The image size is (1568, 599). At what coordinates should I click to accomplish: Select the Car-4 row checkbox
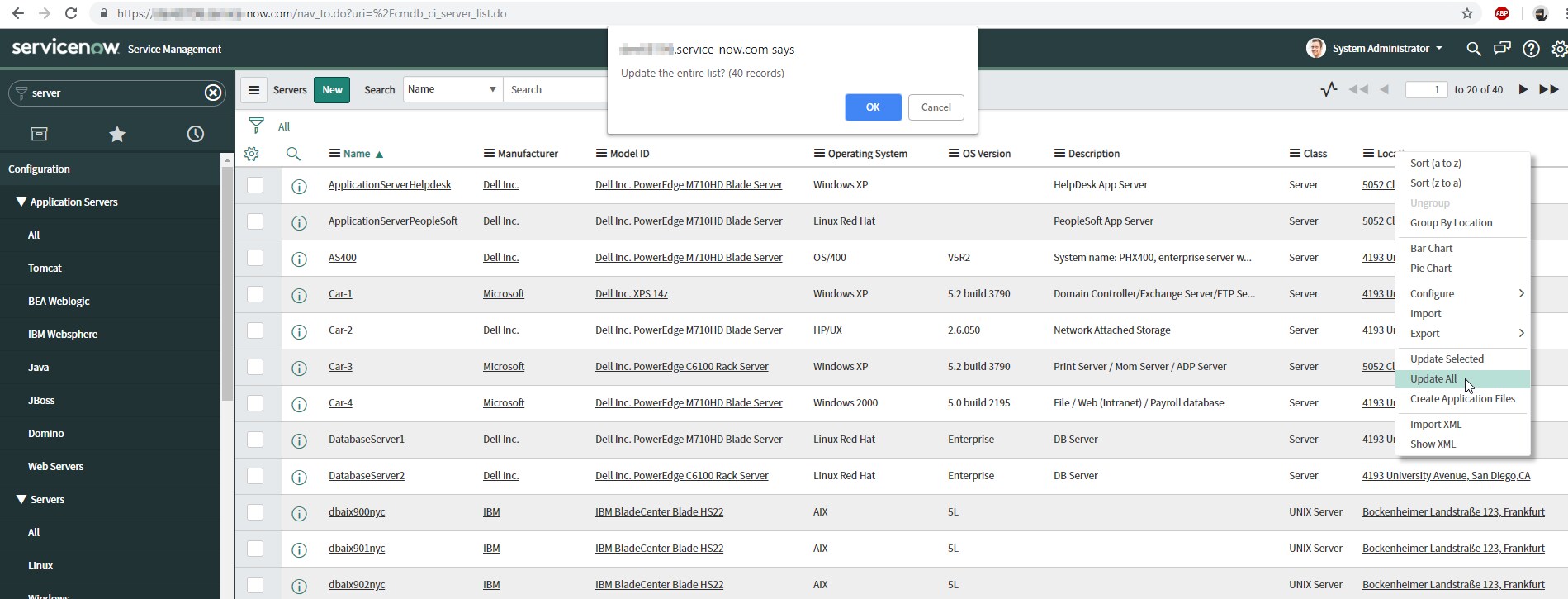(255, 403)
